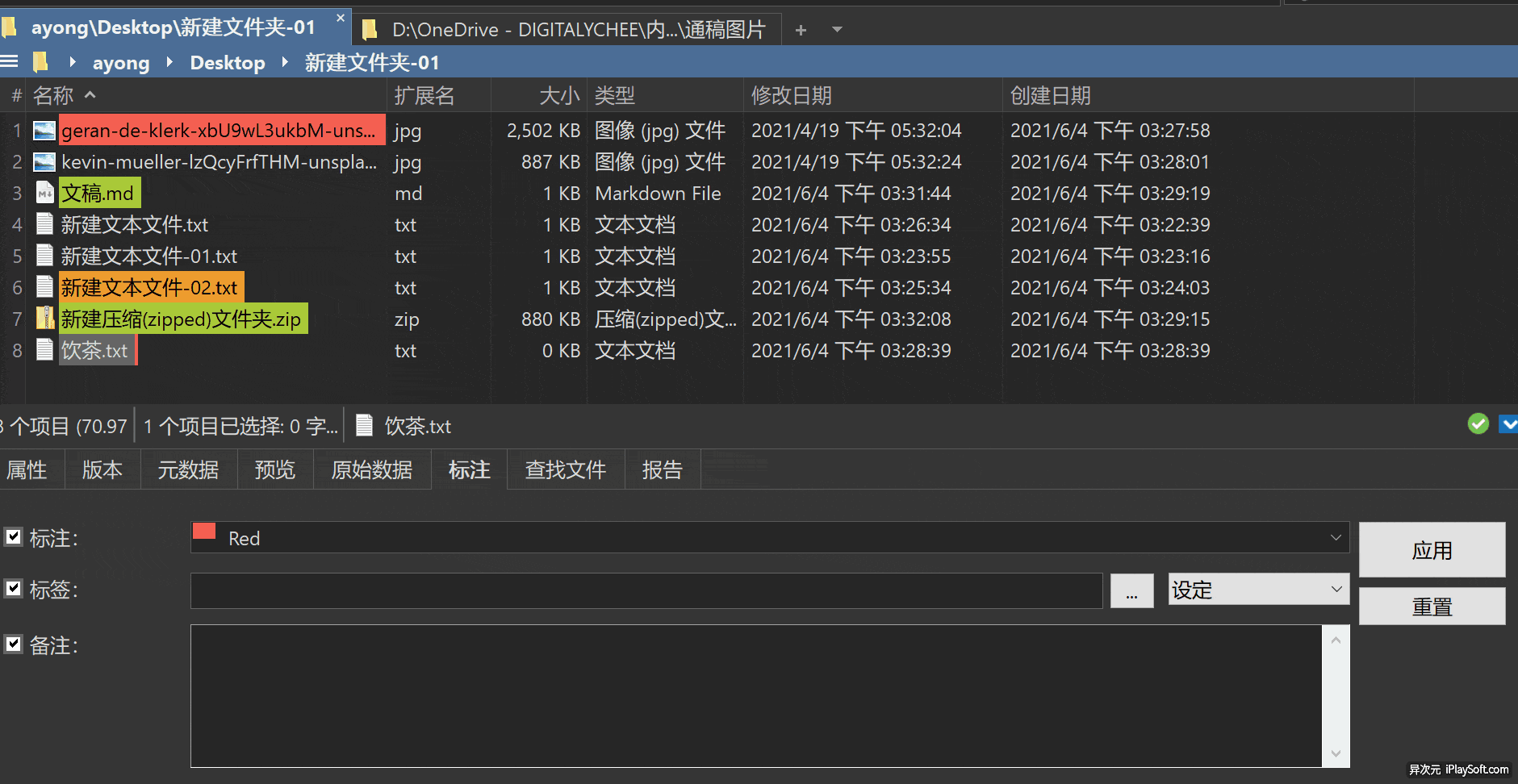
Task: Click the 重置 button
Action: (x=1432, y=606)
